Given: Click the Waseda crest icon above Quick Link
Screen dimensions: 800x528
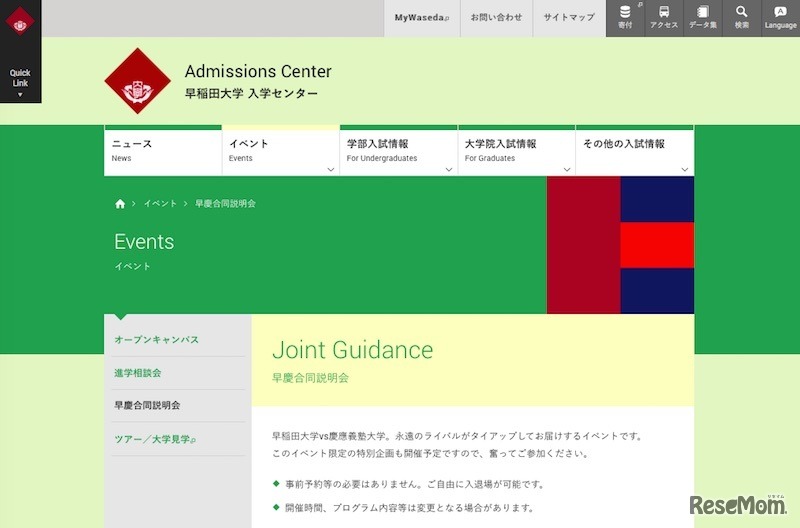Looking at the screenshot, I should click(x=20, y=21).
